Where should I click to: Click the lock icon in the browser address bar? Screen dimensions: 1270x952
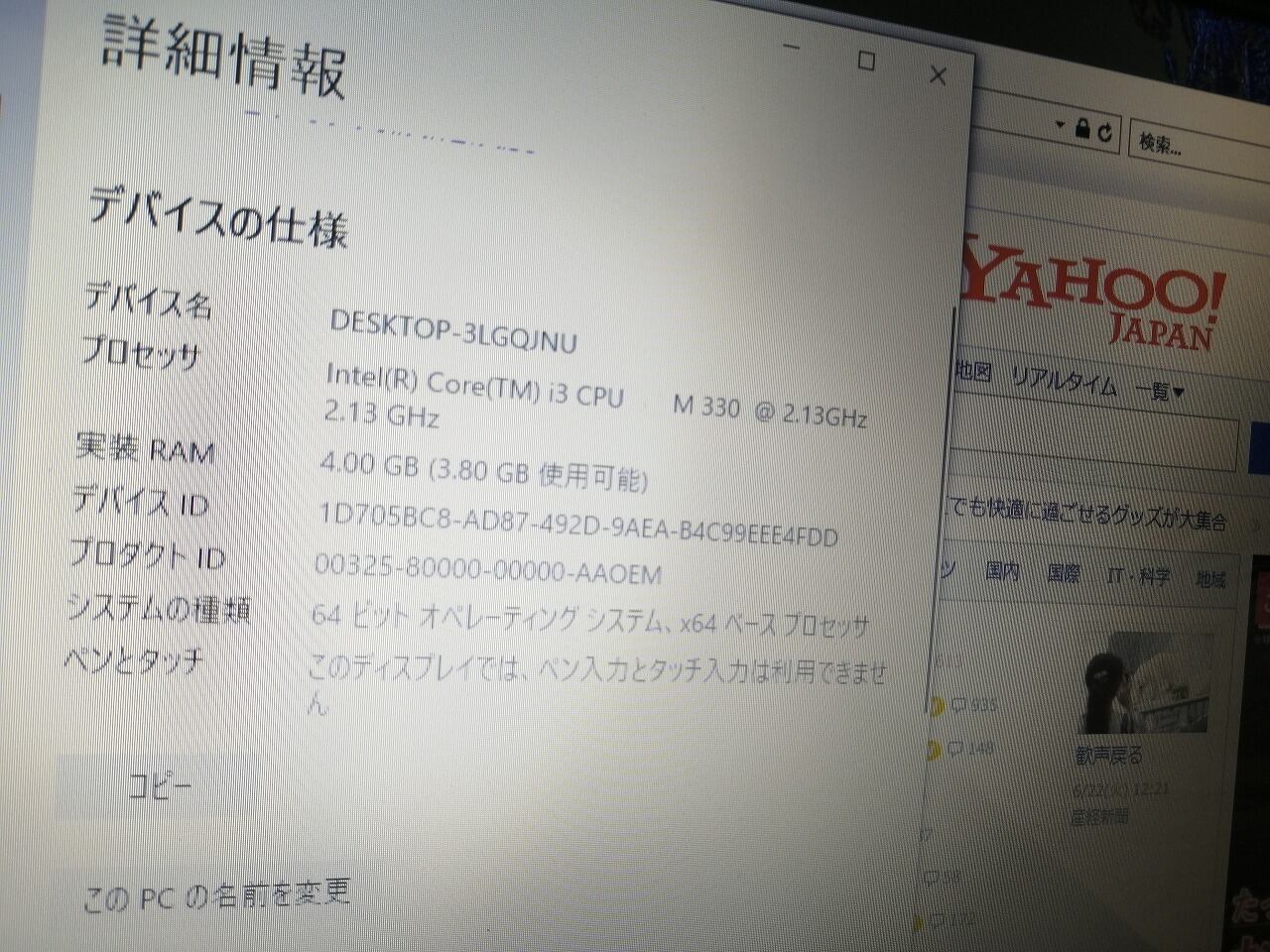click(1082, 130)
